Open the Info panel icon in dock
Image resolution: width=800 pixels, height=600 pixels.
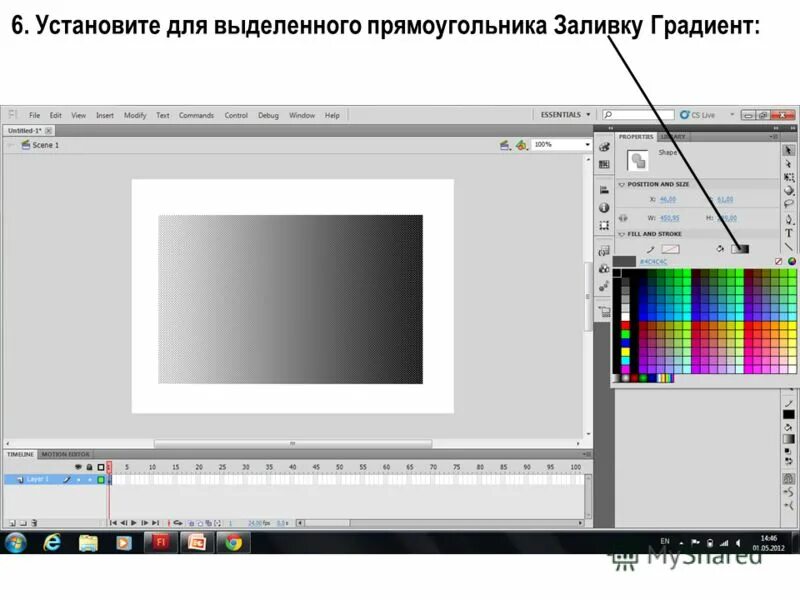point(604,208)
